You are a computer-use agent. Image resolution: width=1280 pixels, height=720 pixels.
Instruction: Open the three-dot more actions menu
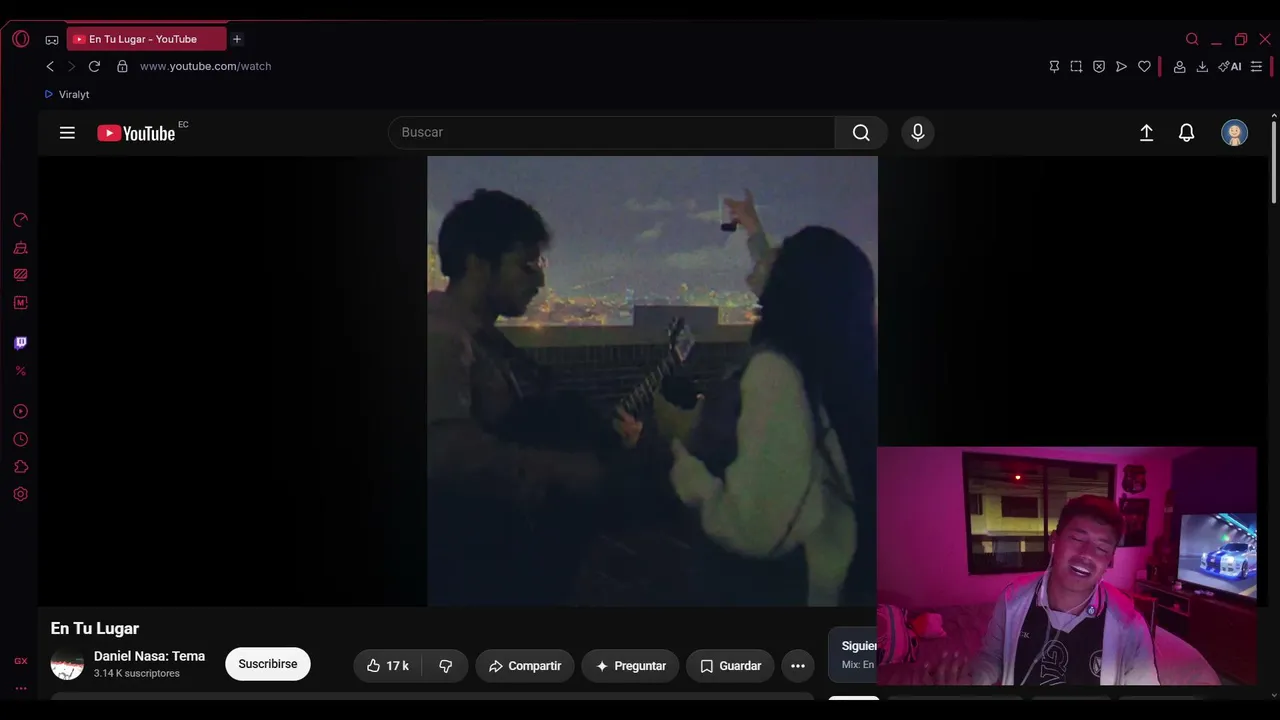(x=798, y=665)
